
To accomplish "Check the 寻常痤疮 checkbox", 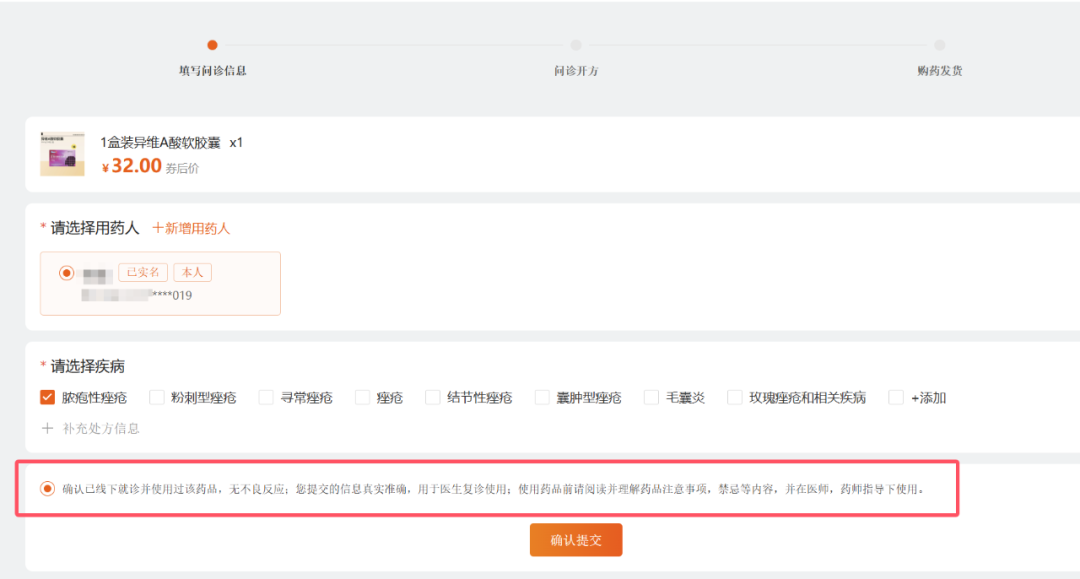I will (266, 397).
